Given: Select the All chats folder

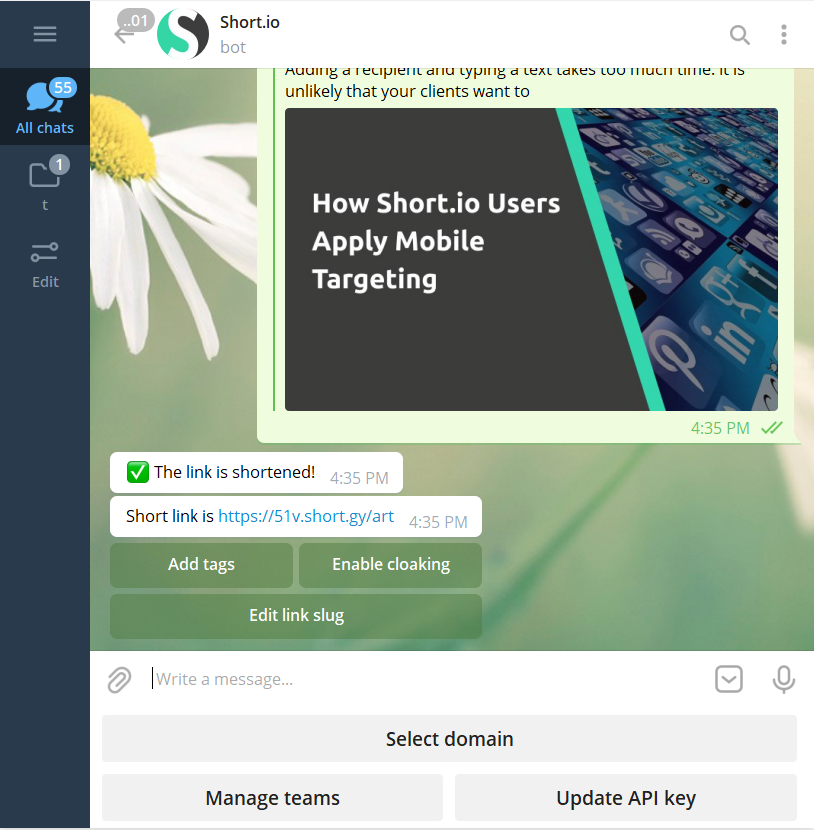Looking at the screenshot, I should [x=45, y=107].
